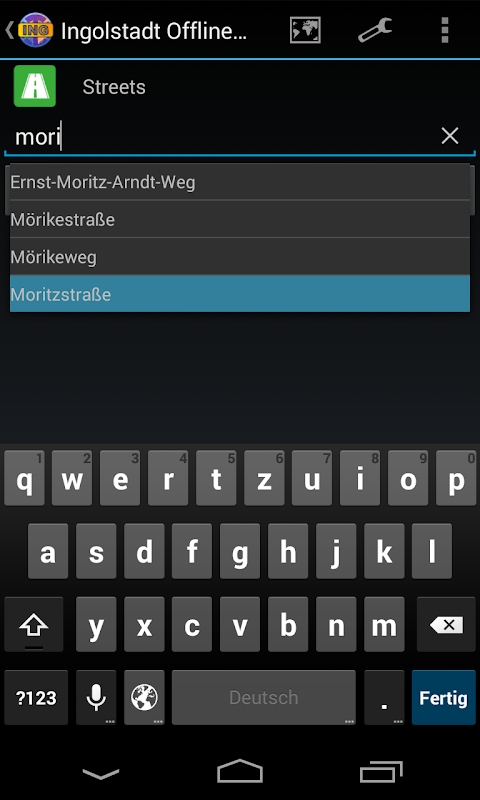This screenshot has width=480, height=800.
Task: Tap the ING app icon to go back
Action: [35, 30]
